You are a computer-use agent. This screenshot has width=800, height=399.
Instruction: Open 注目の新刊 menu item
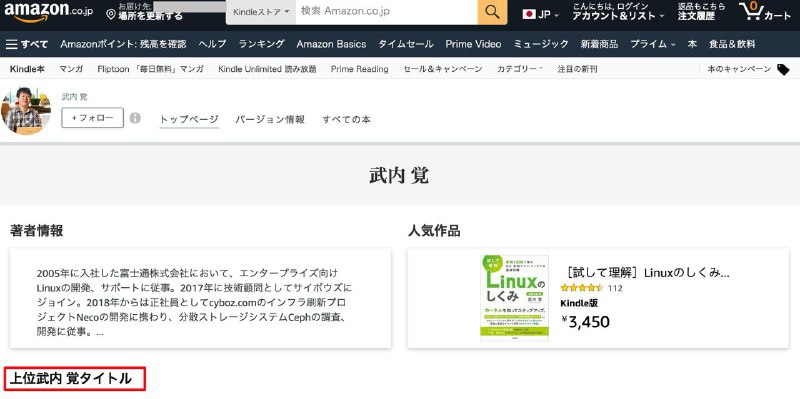coord(577,69)
